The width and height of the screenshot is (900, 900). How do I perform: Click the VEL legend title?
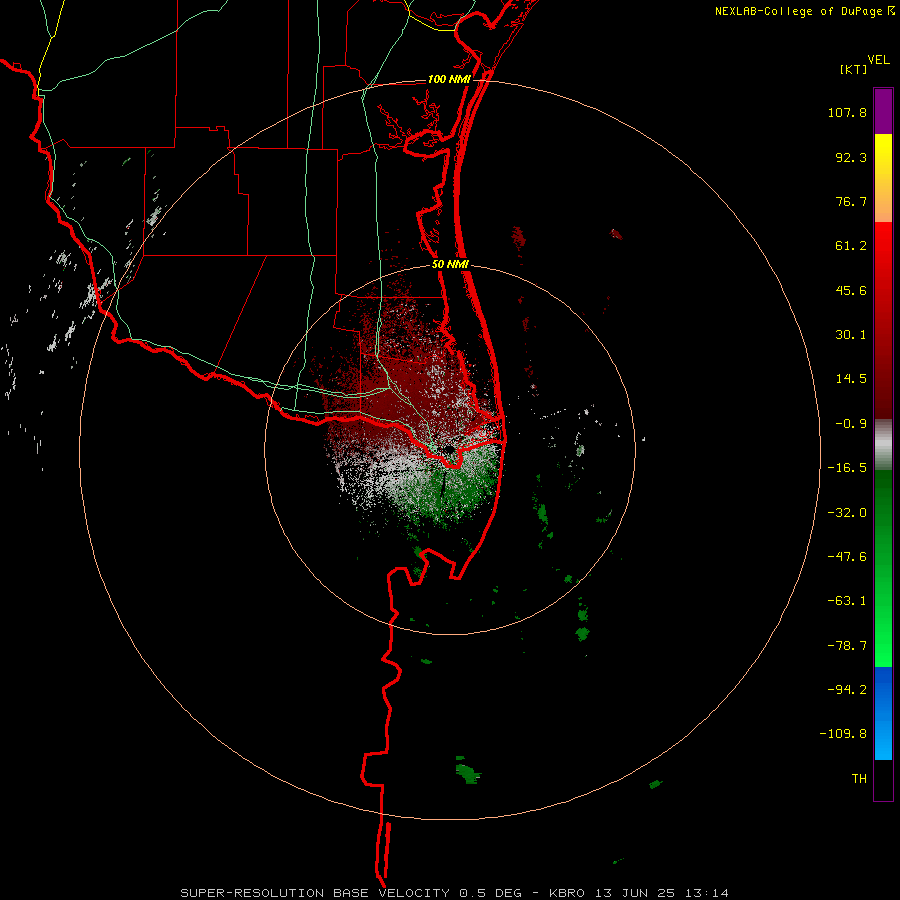click(x=878, y=60)
